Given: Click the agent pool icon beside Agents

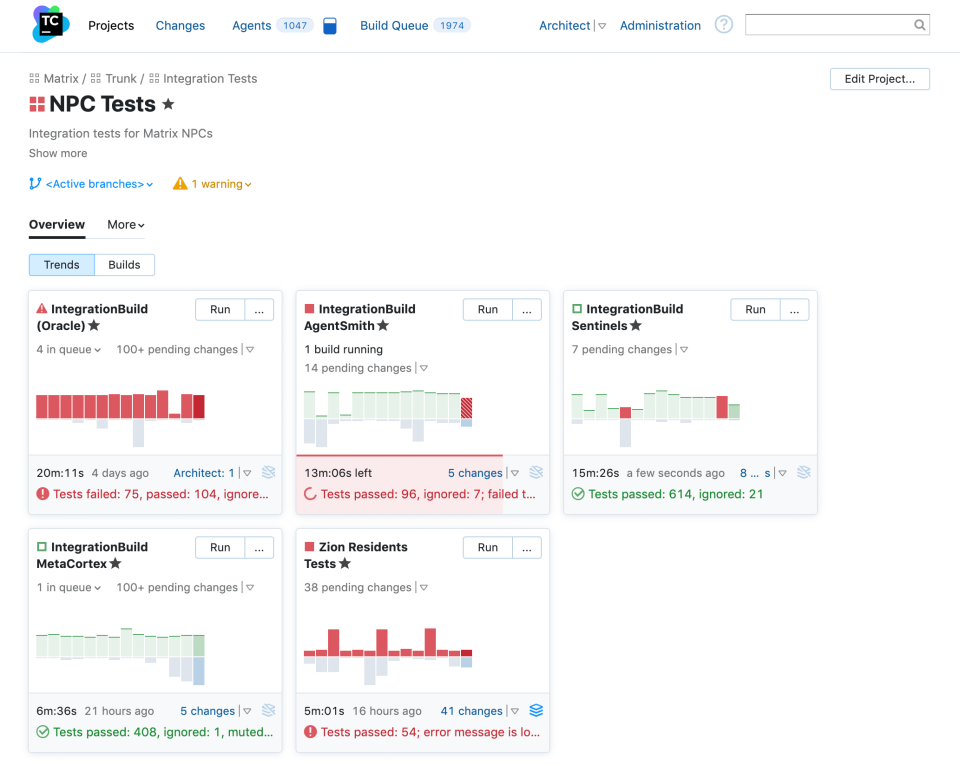Looking at the screenshot, I should click(x=330, y=26).
